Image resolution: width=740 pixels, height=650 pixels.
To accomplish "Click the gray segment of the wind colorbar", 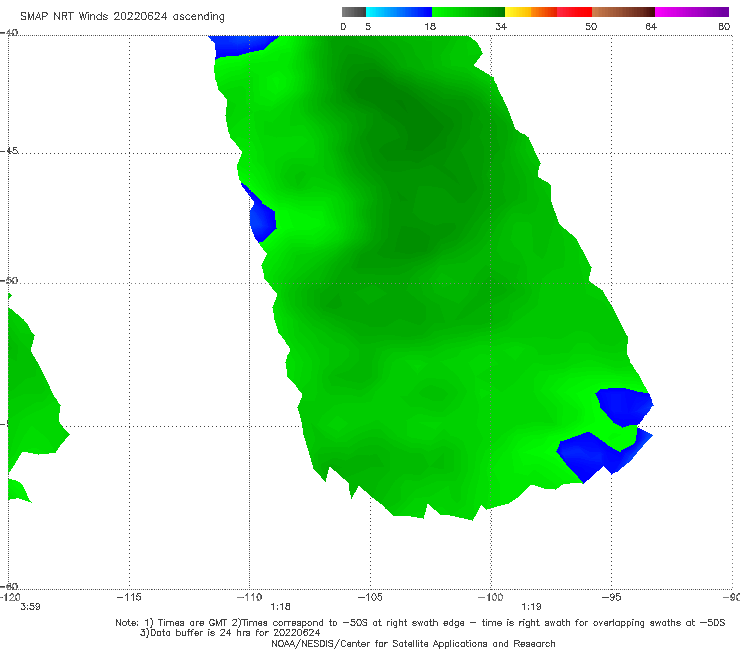I will (x=354, y=12).
